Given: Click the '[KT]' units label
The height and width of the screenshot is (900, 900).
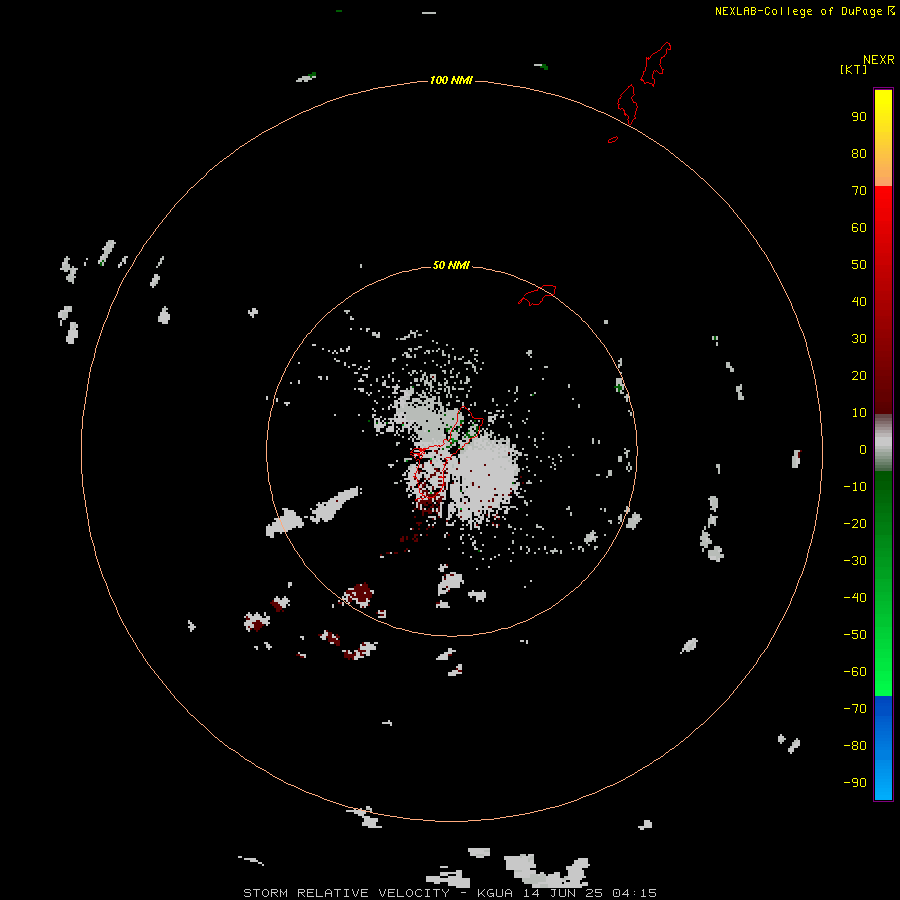Looking at the screenshot, I should (853, 69).
